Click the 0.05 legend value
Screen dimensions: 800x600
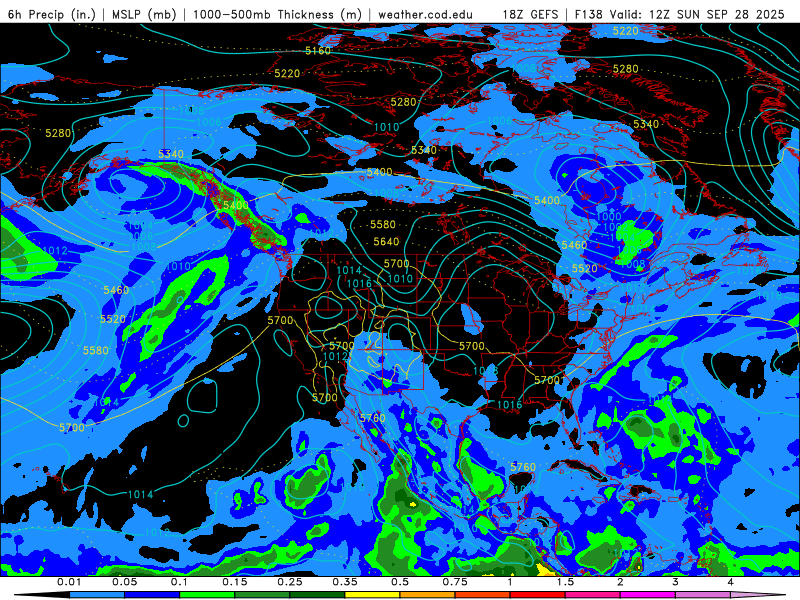124,582
